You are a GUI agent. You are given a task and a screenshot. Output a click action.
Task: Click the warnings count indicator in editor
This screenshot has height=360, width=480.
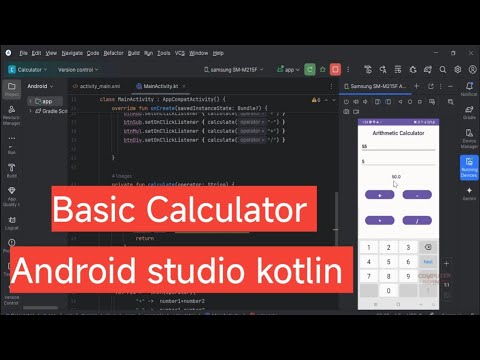pyautogui.click(x=316, y=100)
